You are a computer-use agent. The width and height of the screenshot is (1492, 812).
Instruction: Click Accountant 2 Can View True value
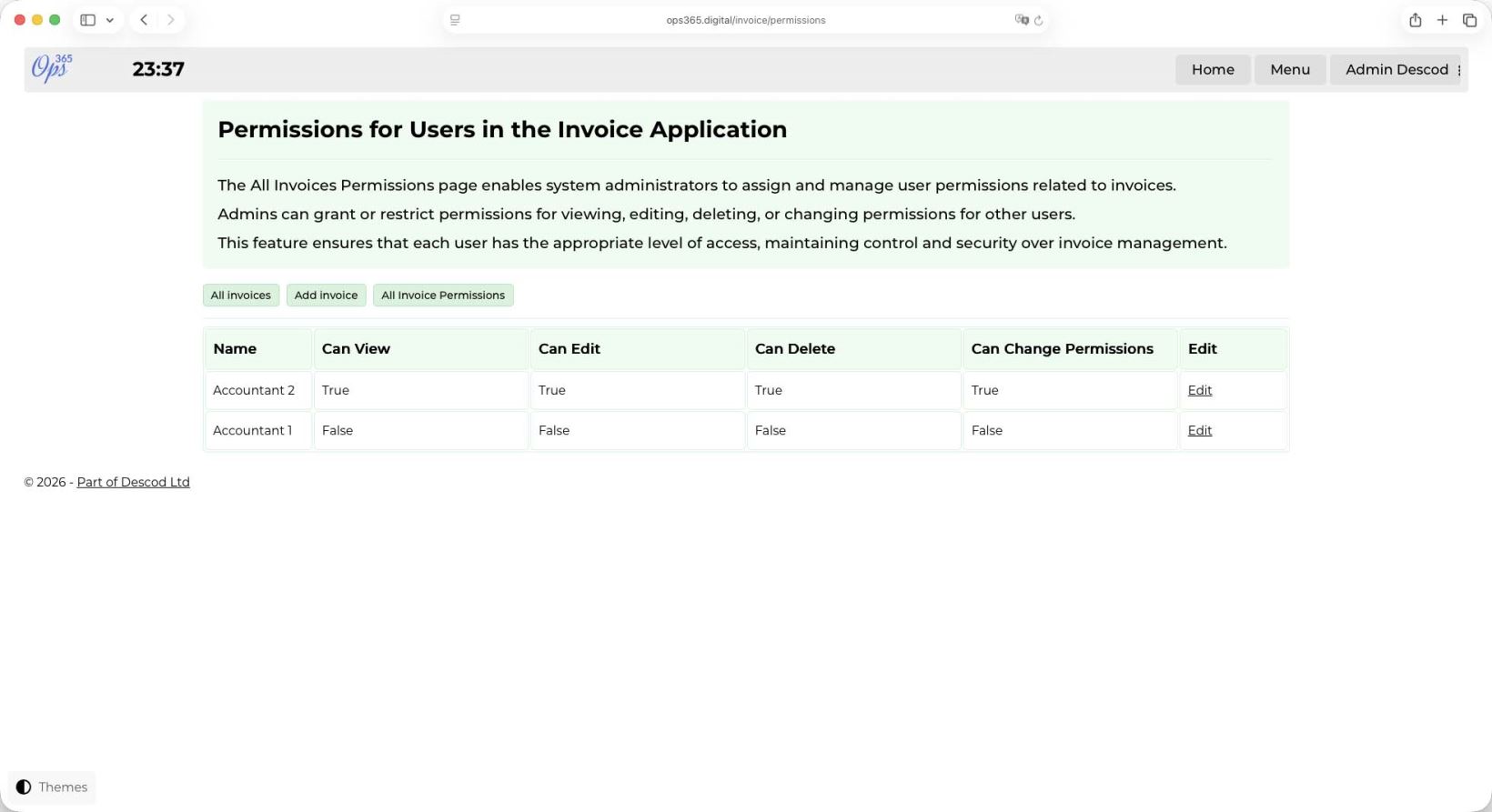336,390
